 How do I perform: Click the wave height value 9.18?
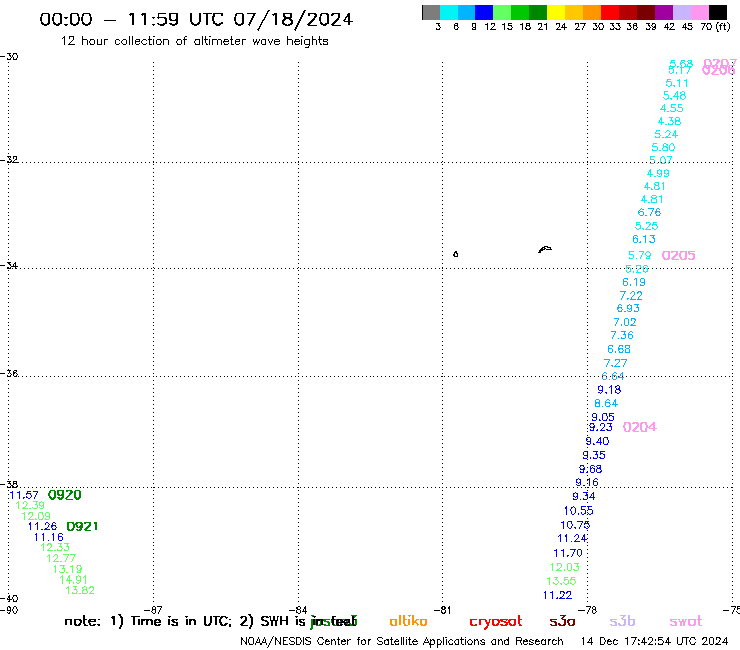pyautogui.click(x=609, y=390)
